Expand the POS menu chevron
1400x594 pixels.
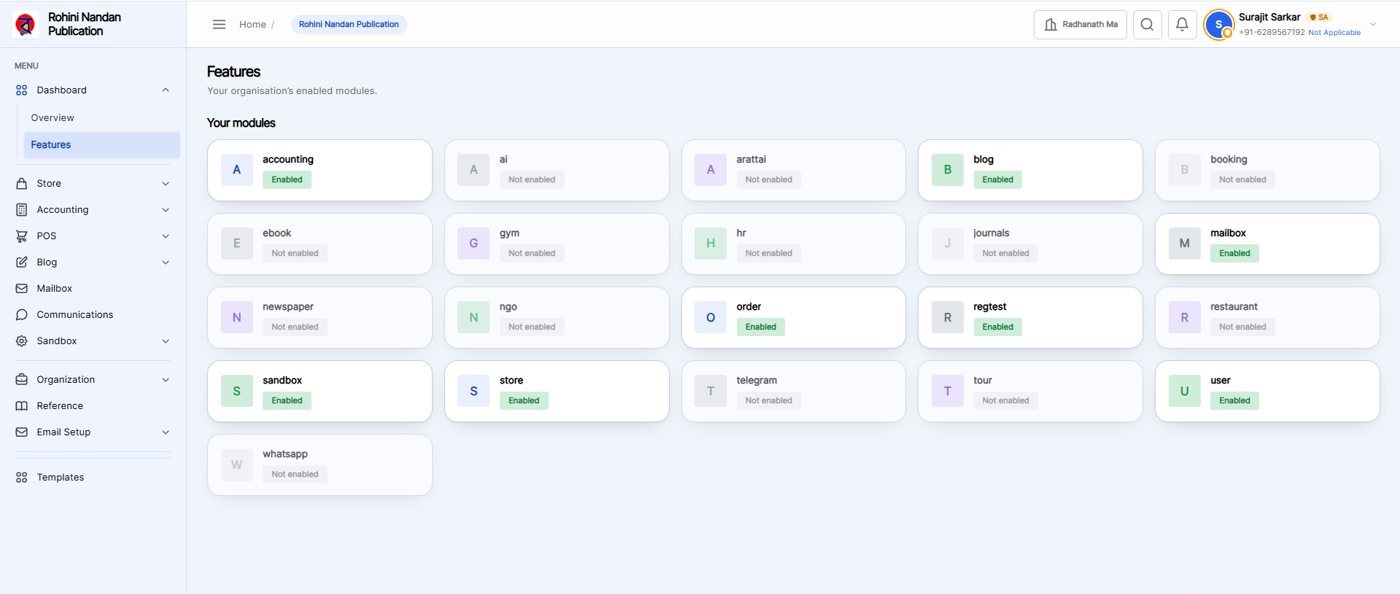pos(165,236)
